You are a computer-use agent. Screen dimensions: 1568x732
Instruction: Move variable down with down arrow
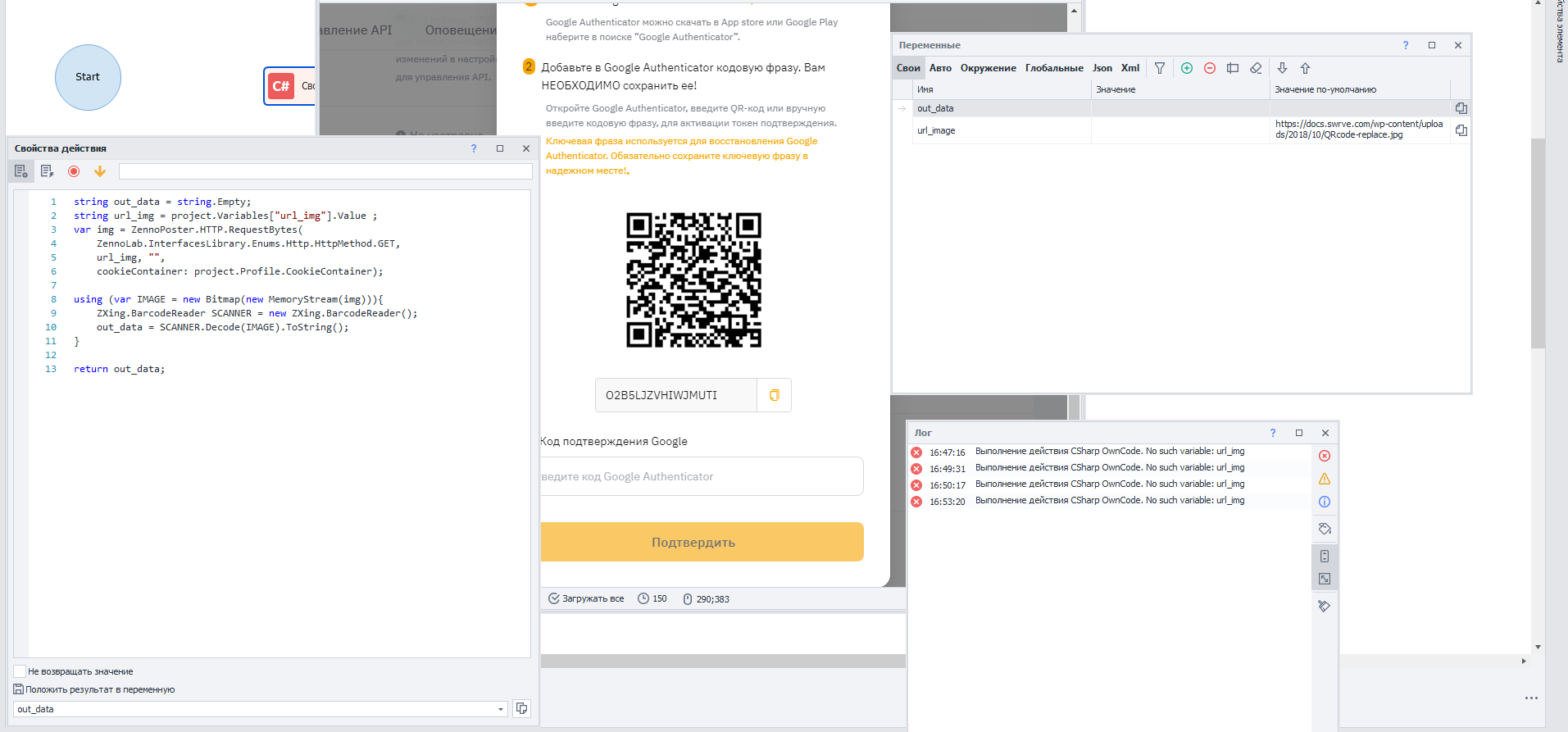coord(1283,68)
